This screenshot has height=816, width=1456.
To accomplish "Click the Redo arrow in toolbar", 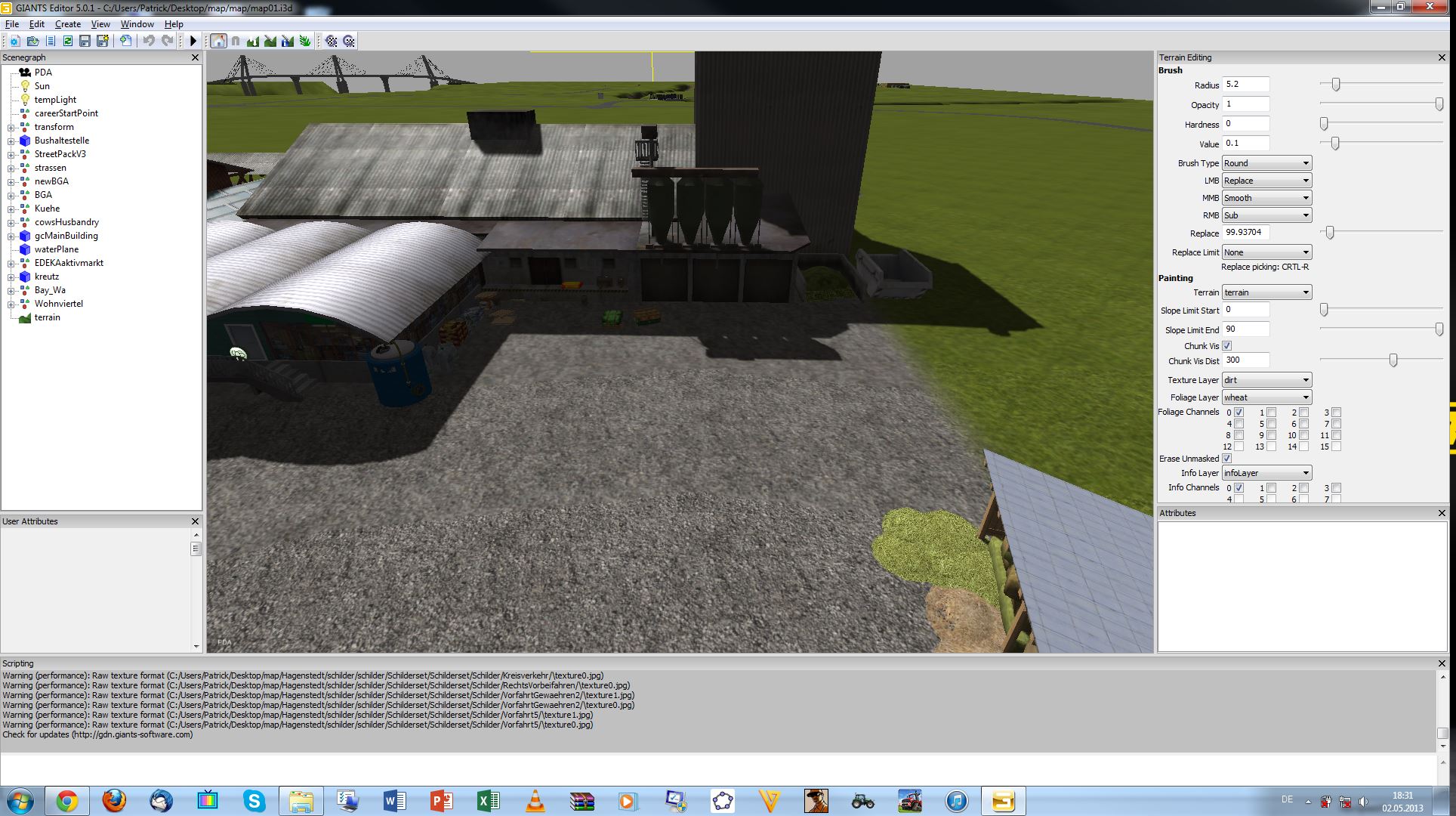I will click(x=167, y=41).
